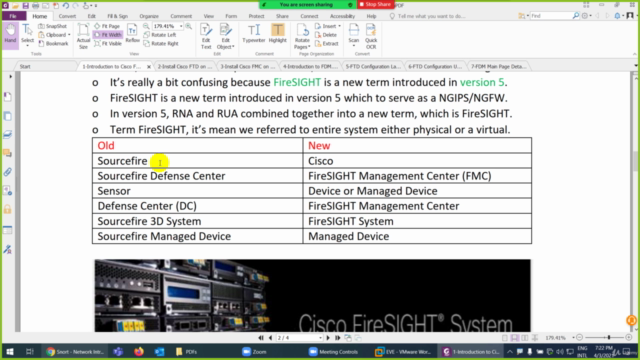Zoom in with the plus magnifier
This screenshot has width=640, height=360.
coord(189,26)
